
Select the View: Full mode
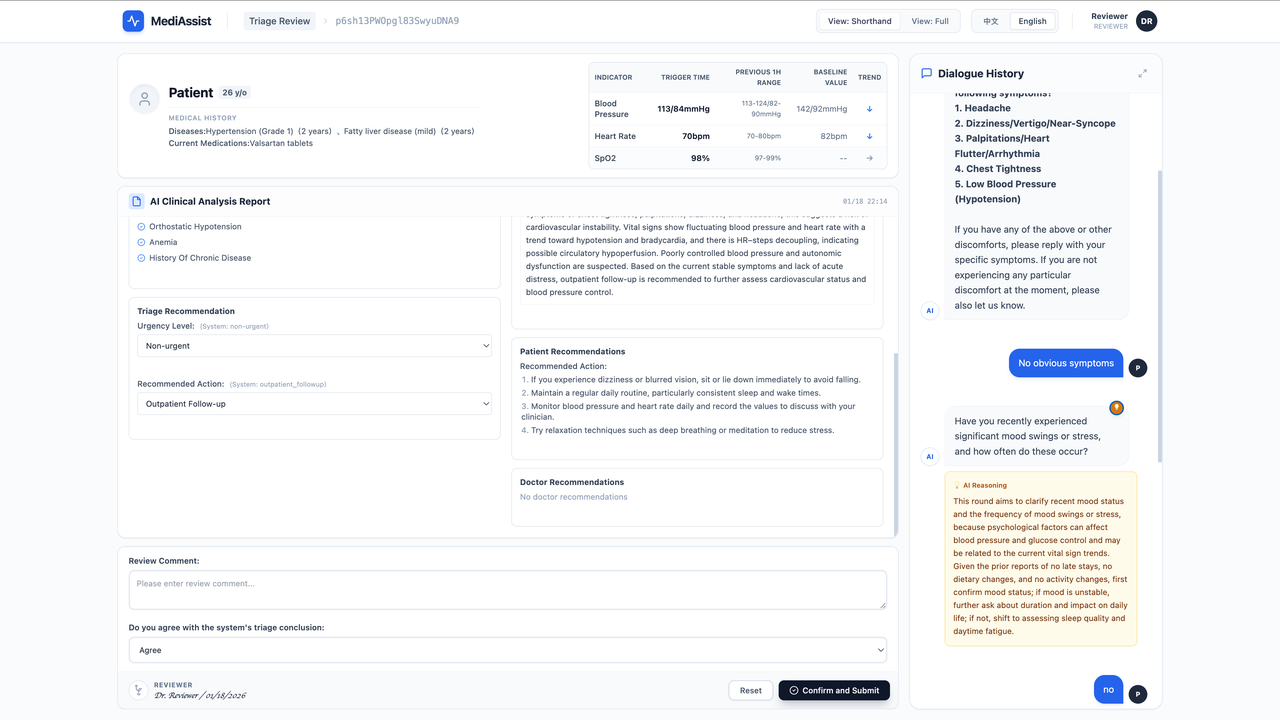click(x=929, y=20)
